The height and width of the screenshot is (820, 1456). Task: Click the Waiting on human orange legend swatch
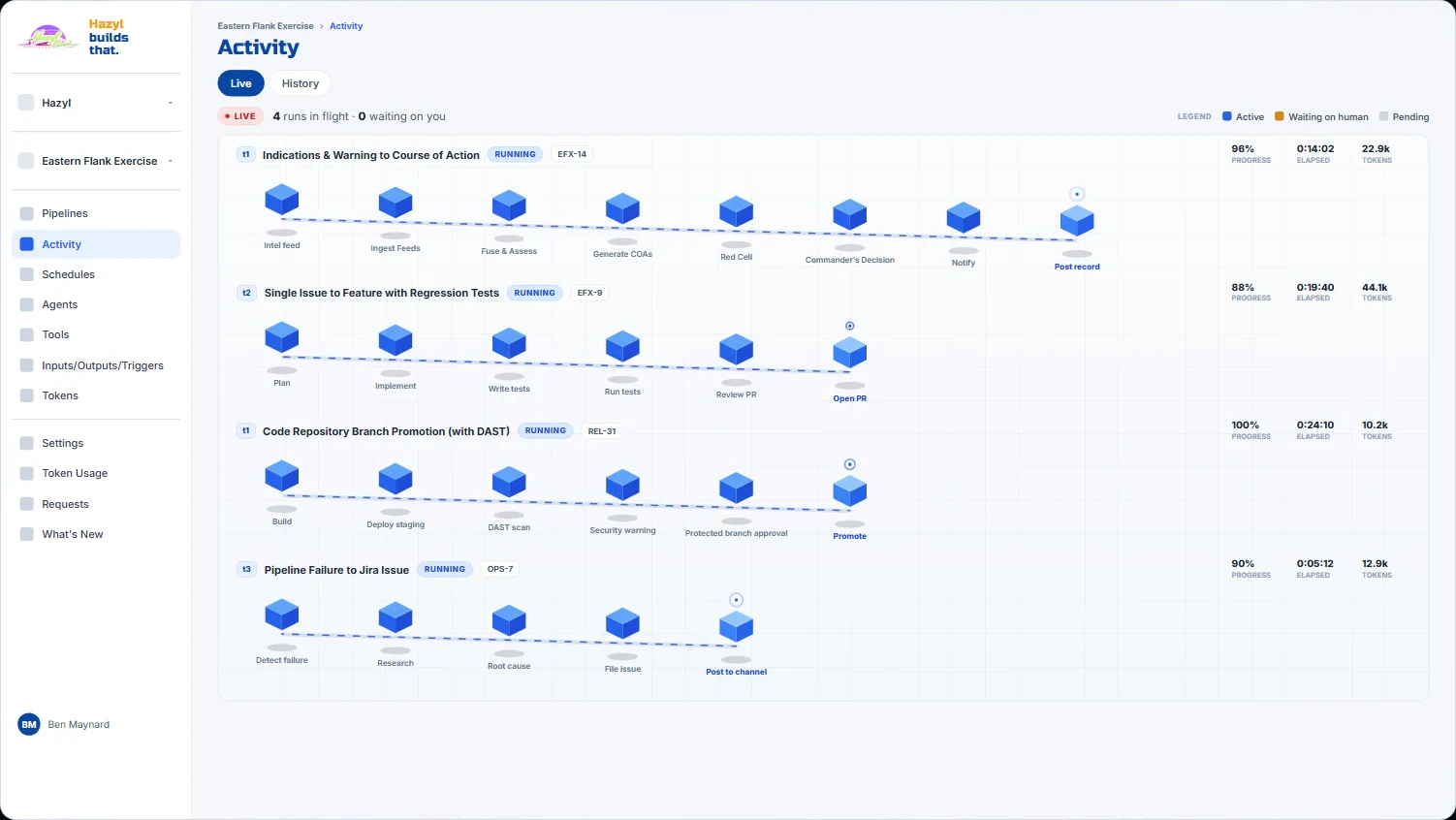coord(1280,116)
